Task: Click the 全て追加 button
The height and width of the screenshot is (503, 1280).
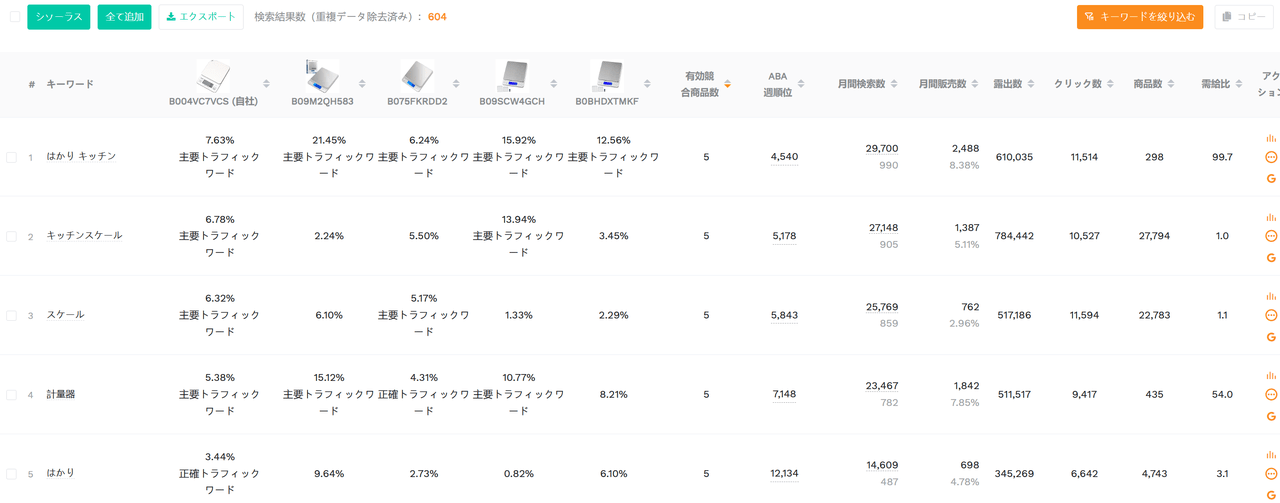Action: 124,17
